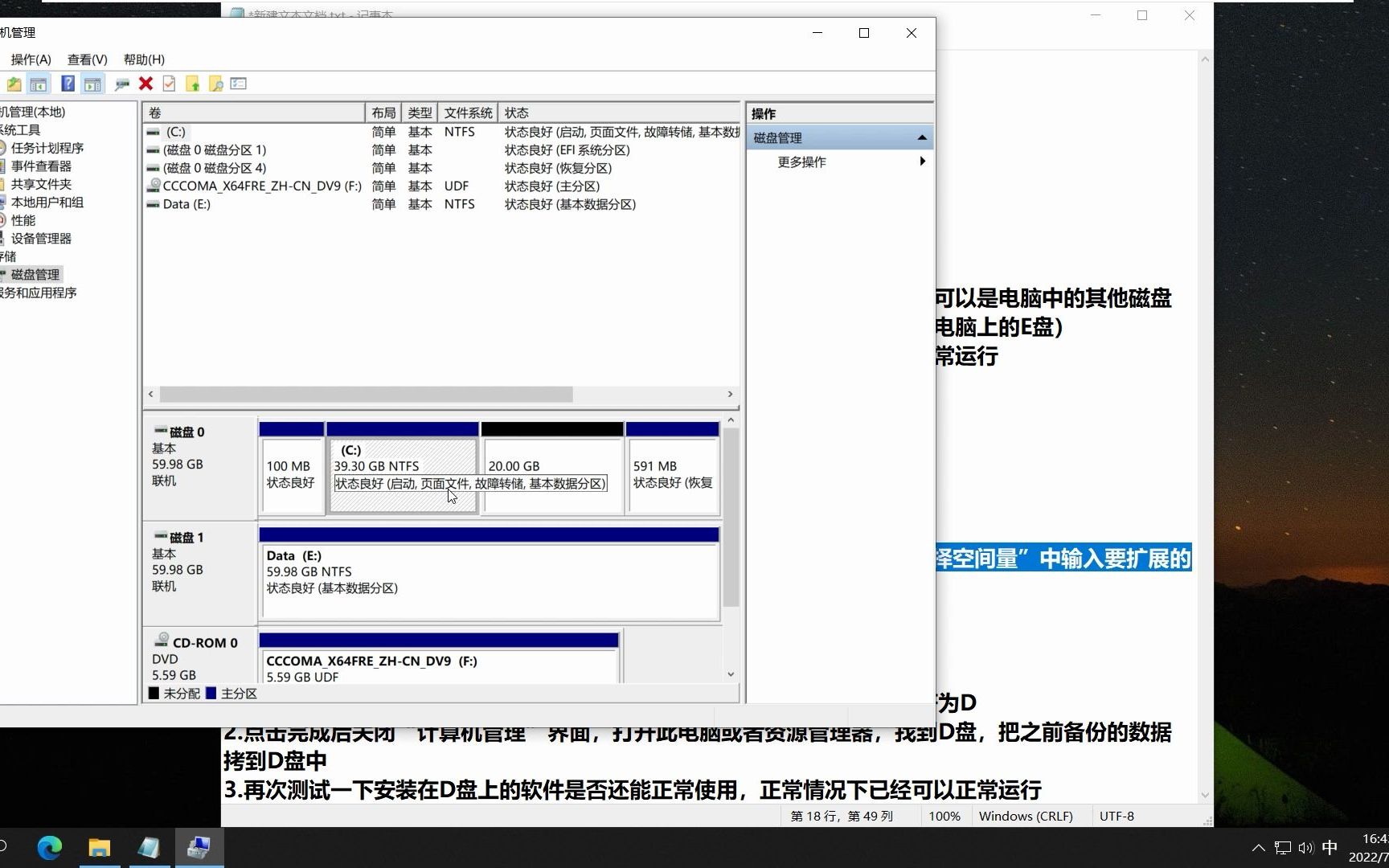Open the 查看(V) menu
This screenshot has height=868, width=1389.
click(87, 59)
